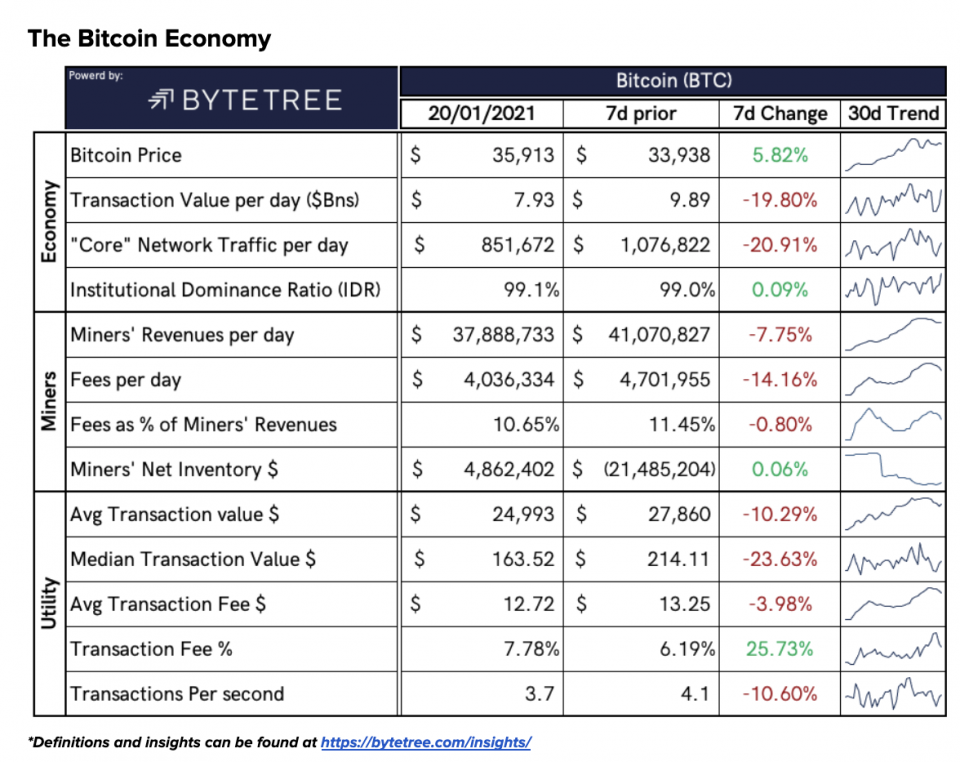Select the Fees per day trend sparkline

(x=892, y=380)
